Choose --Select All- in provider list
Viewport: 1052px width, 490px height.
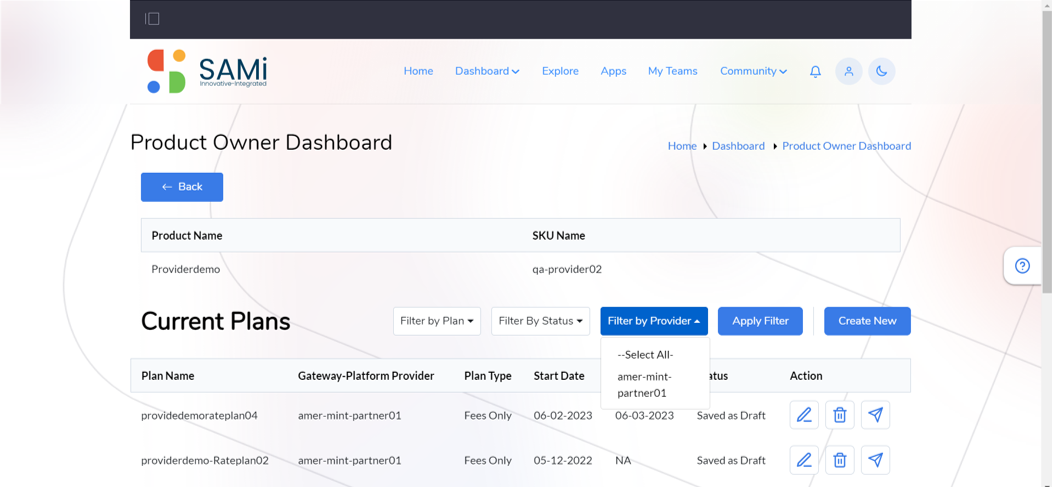pyautogui.click(x=645, y=355)
